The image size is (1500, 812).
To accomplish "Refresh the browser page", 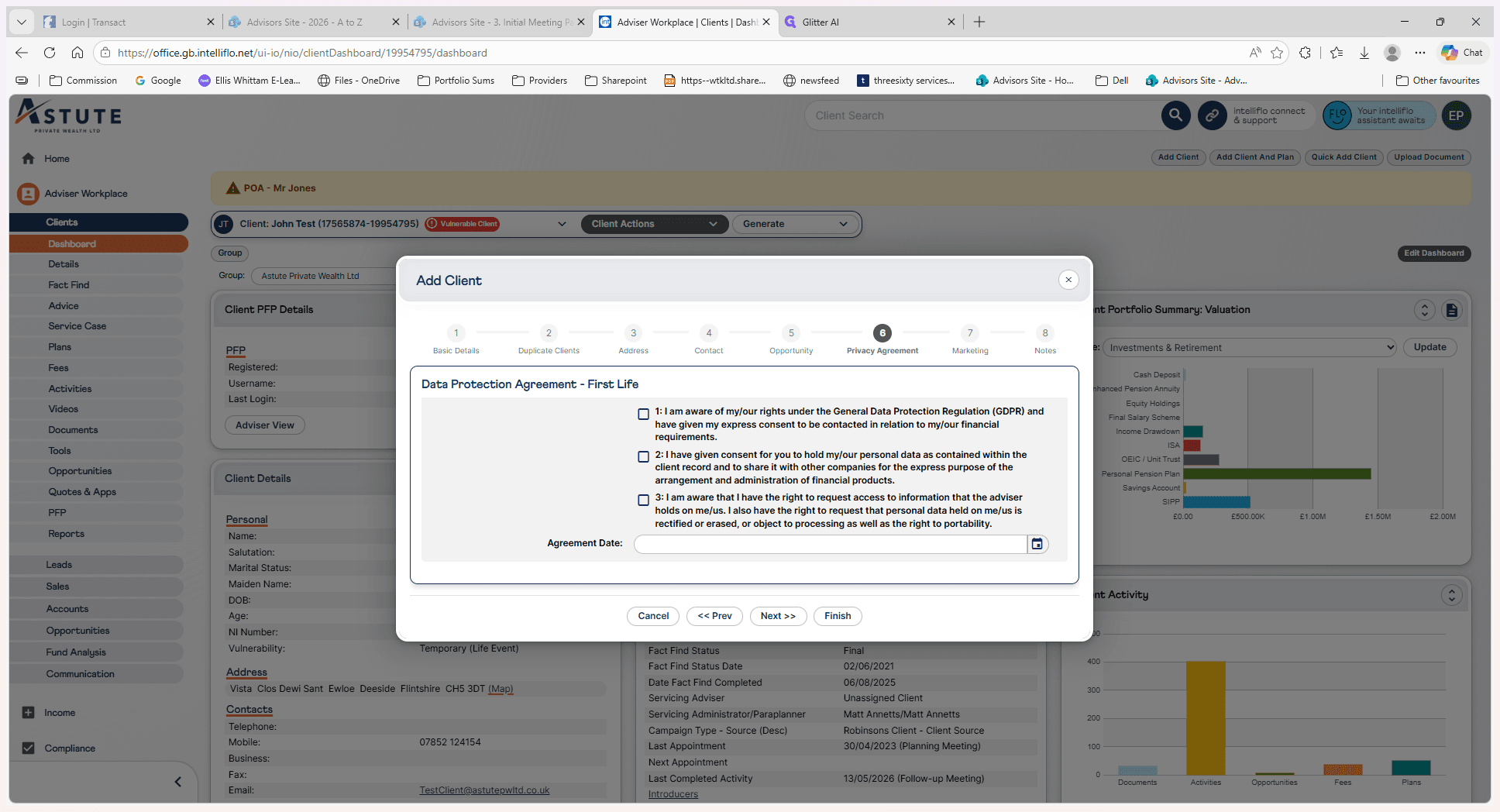I will coord(50,53).
